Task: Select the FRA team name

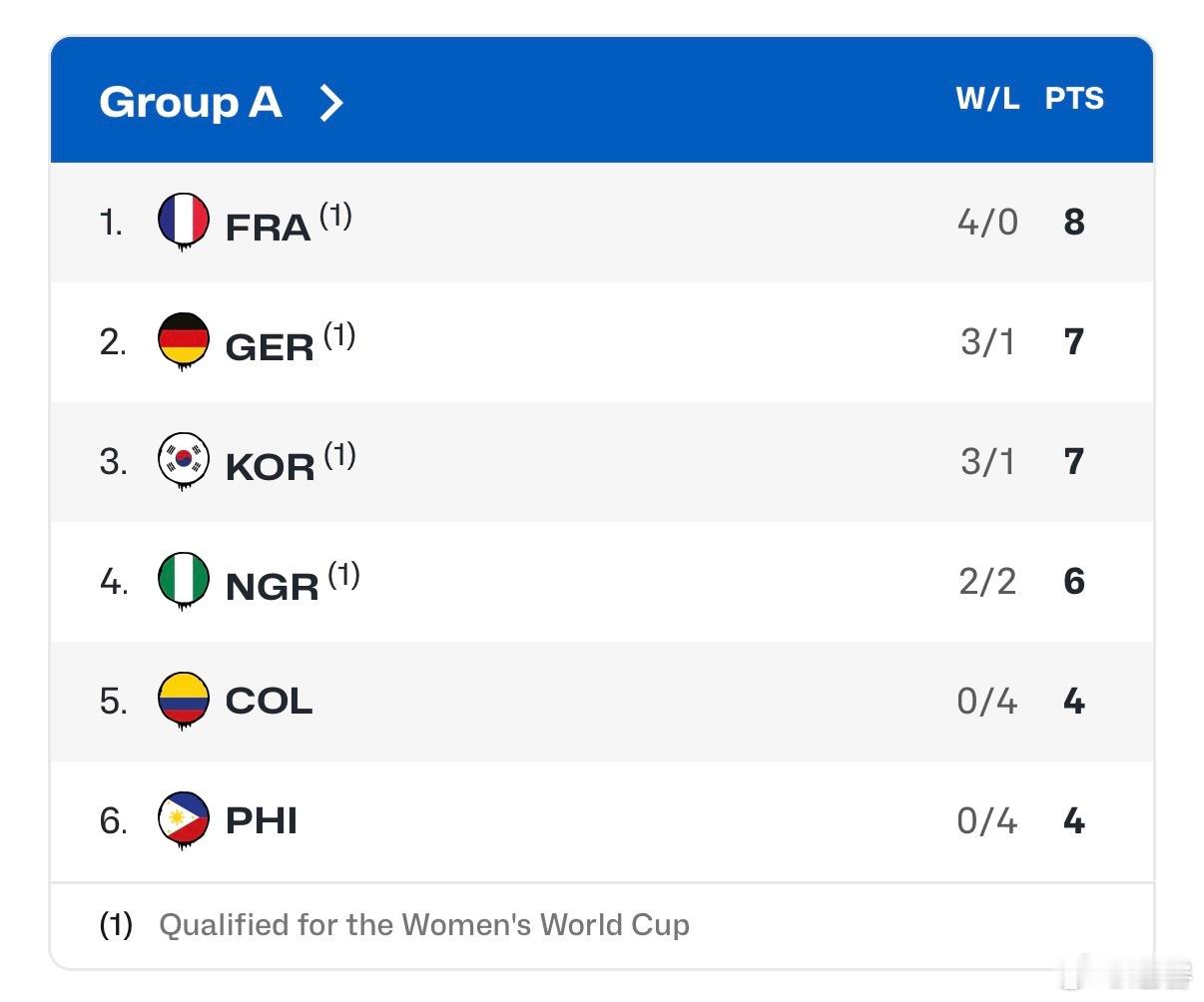Action: pyautogui.click(x=268, y=227)
